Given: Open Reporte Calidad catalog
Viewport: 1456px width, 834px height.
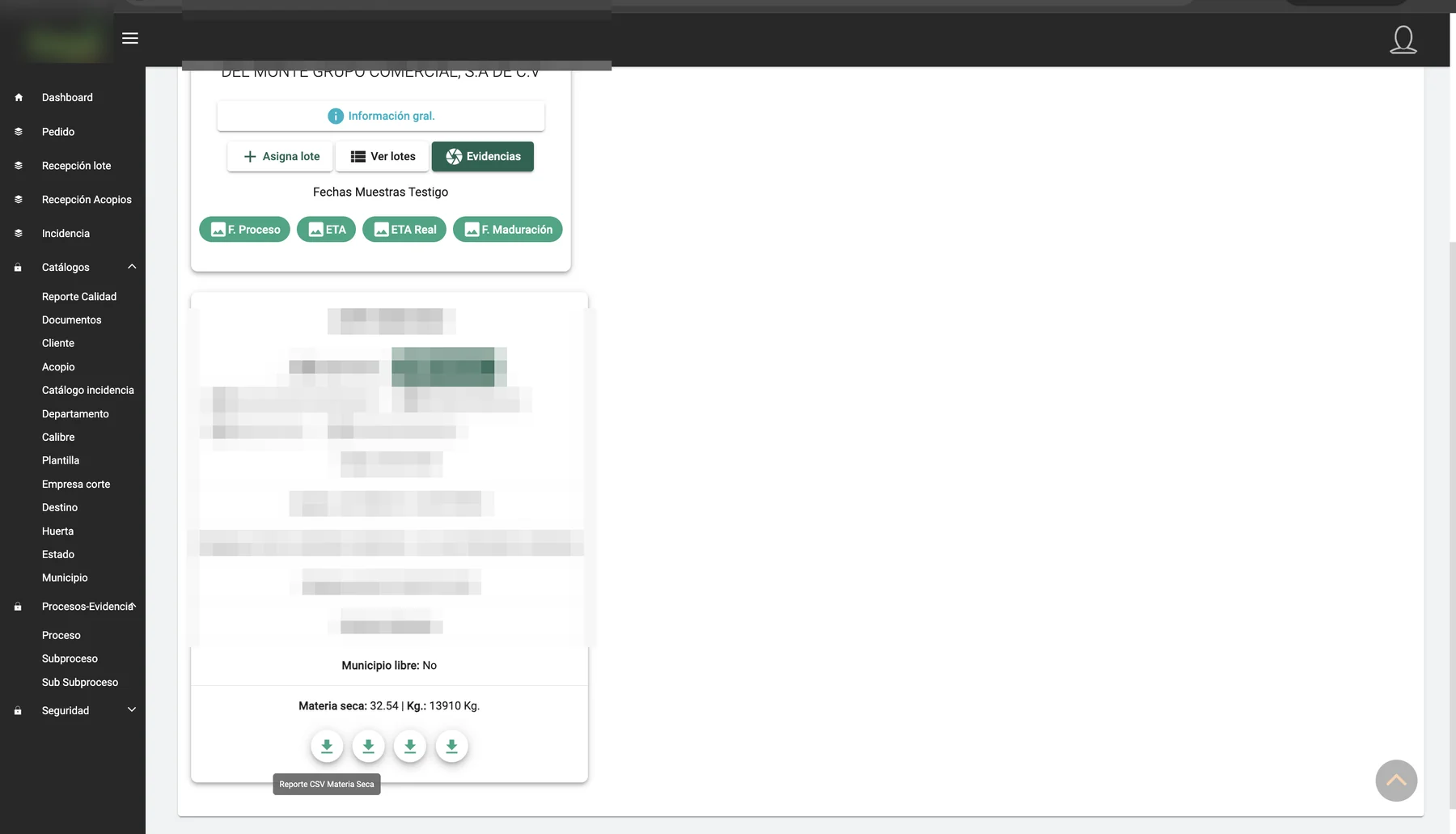Looking at the screenshot, I should (79, 297).
